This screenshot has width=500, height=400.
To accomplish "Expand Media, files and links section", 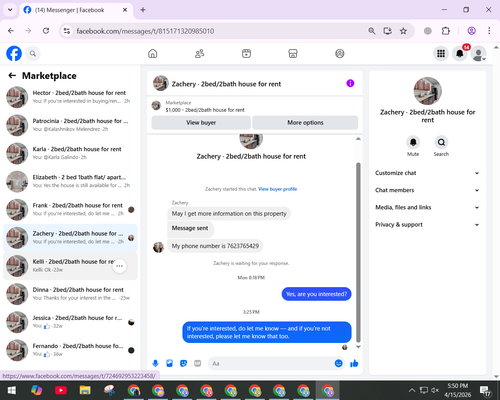I will pos(427,207).
